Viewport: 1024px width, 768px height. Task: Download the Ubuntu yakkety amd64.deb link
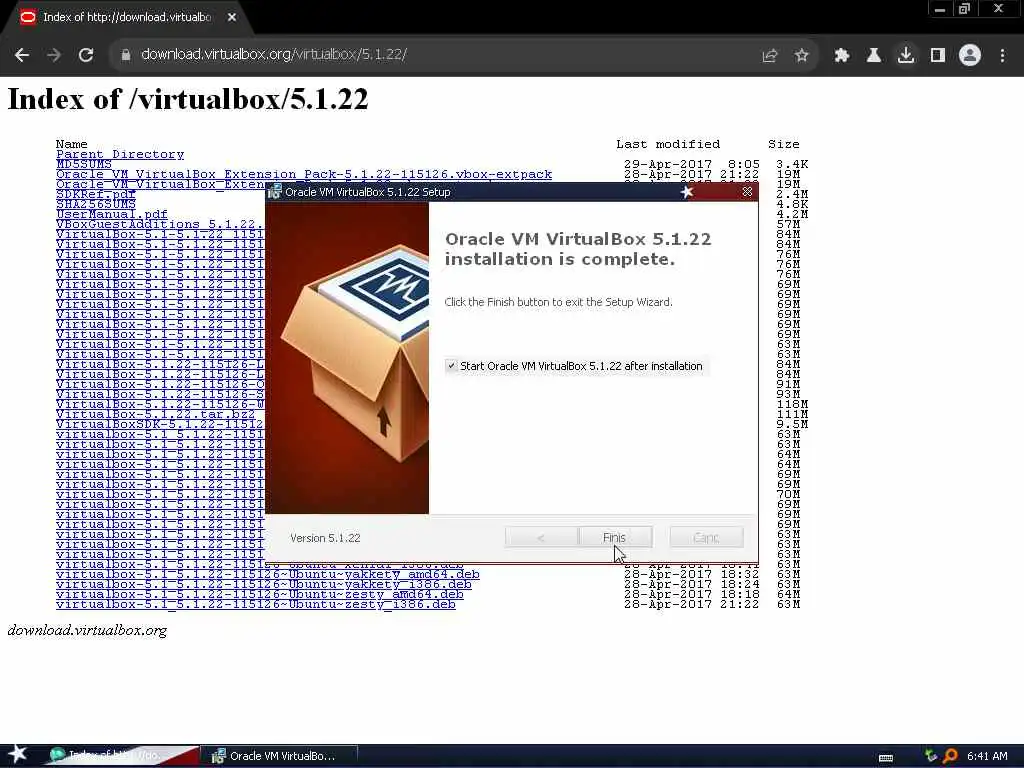point(268,574)
